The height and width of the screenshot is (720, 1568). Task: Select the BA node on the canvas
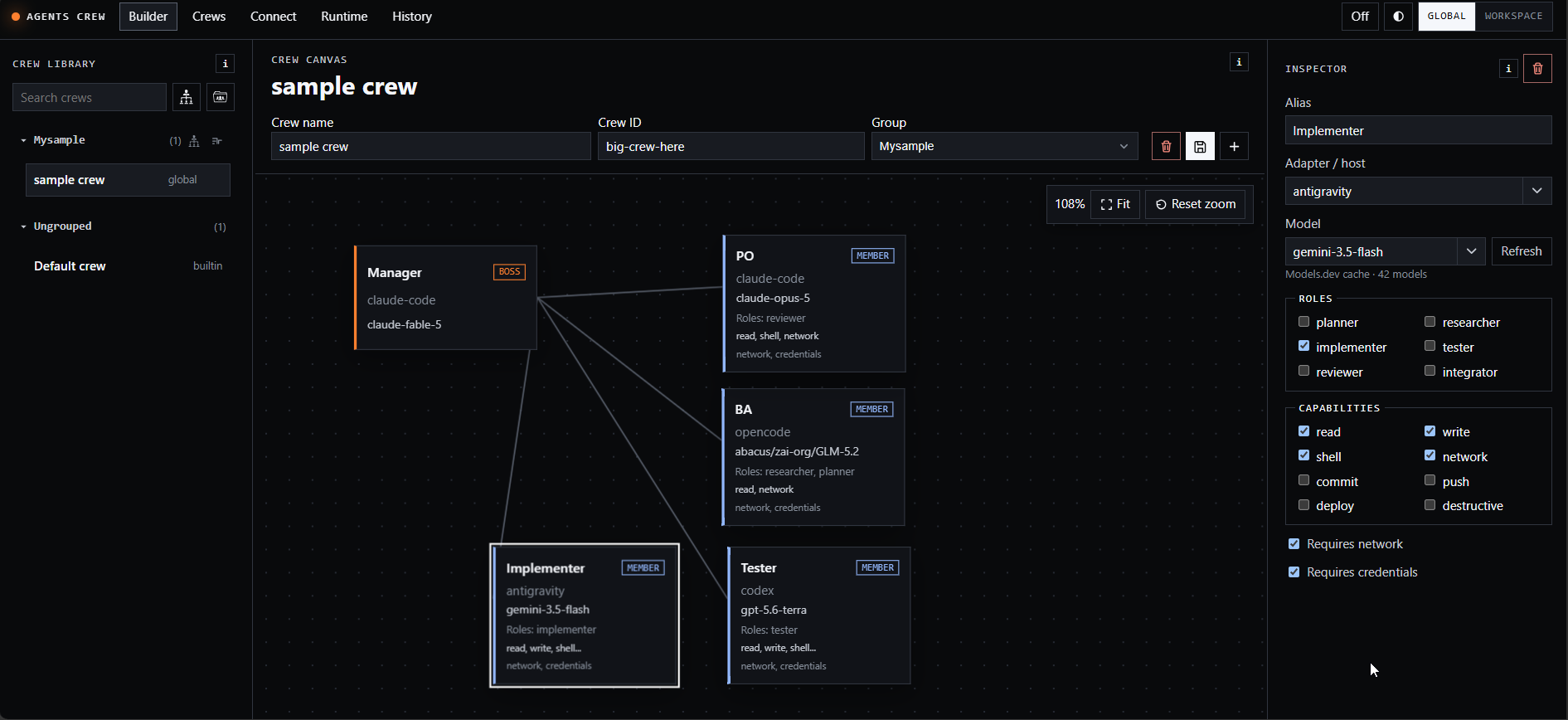(813, 457)
